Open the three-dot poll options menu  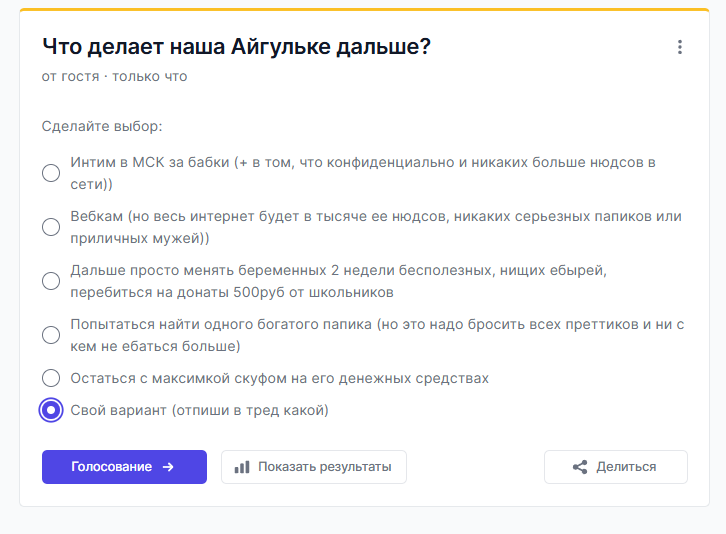[680, 47]
